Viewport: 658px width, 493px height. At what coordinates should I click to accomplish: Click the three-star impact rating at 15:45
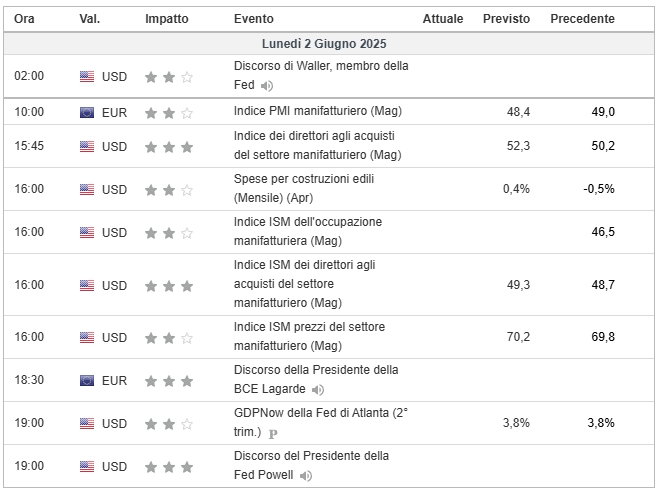(169, 147)
